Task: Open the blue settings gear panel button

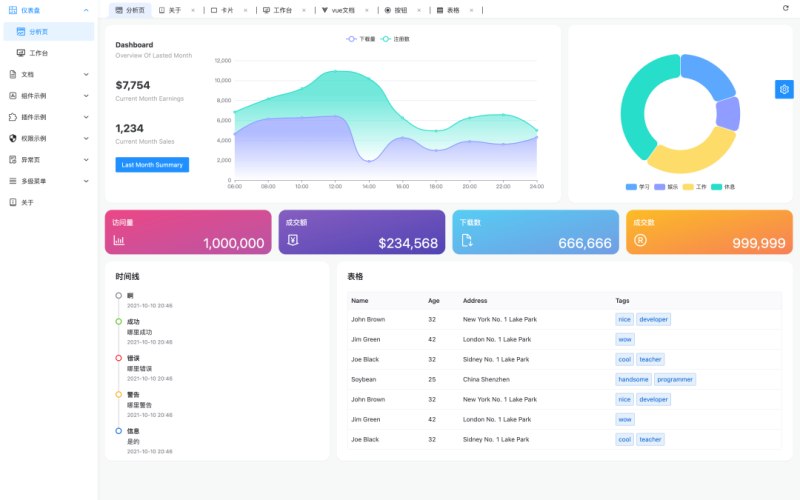Action: click(x=784, y=89)
